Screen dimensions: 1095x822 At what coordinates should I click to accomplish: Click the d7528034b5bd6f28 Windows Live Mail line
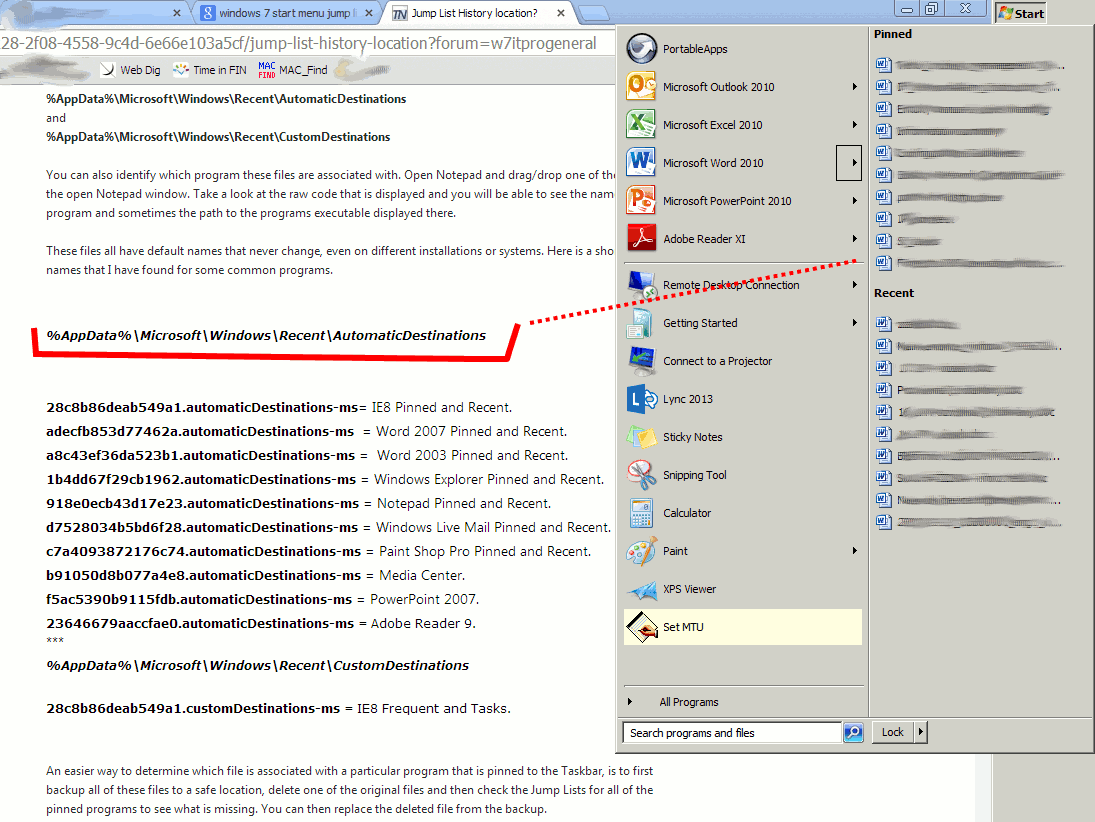tap(328, 527)
